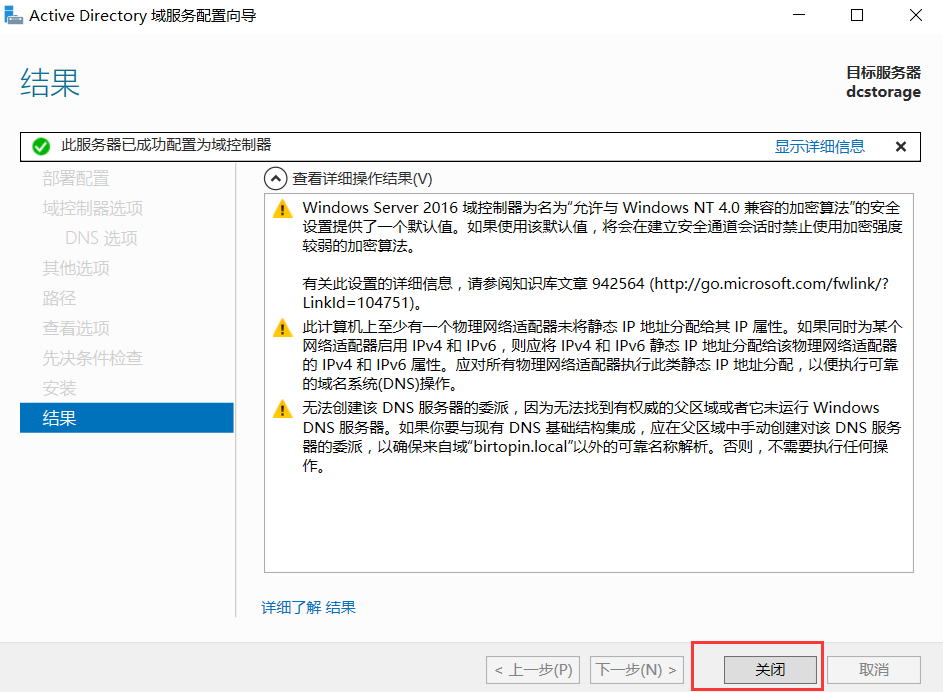Click the DNS delegation warning icon
Viewport: 943px width, 692px height.
[283, 409]
